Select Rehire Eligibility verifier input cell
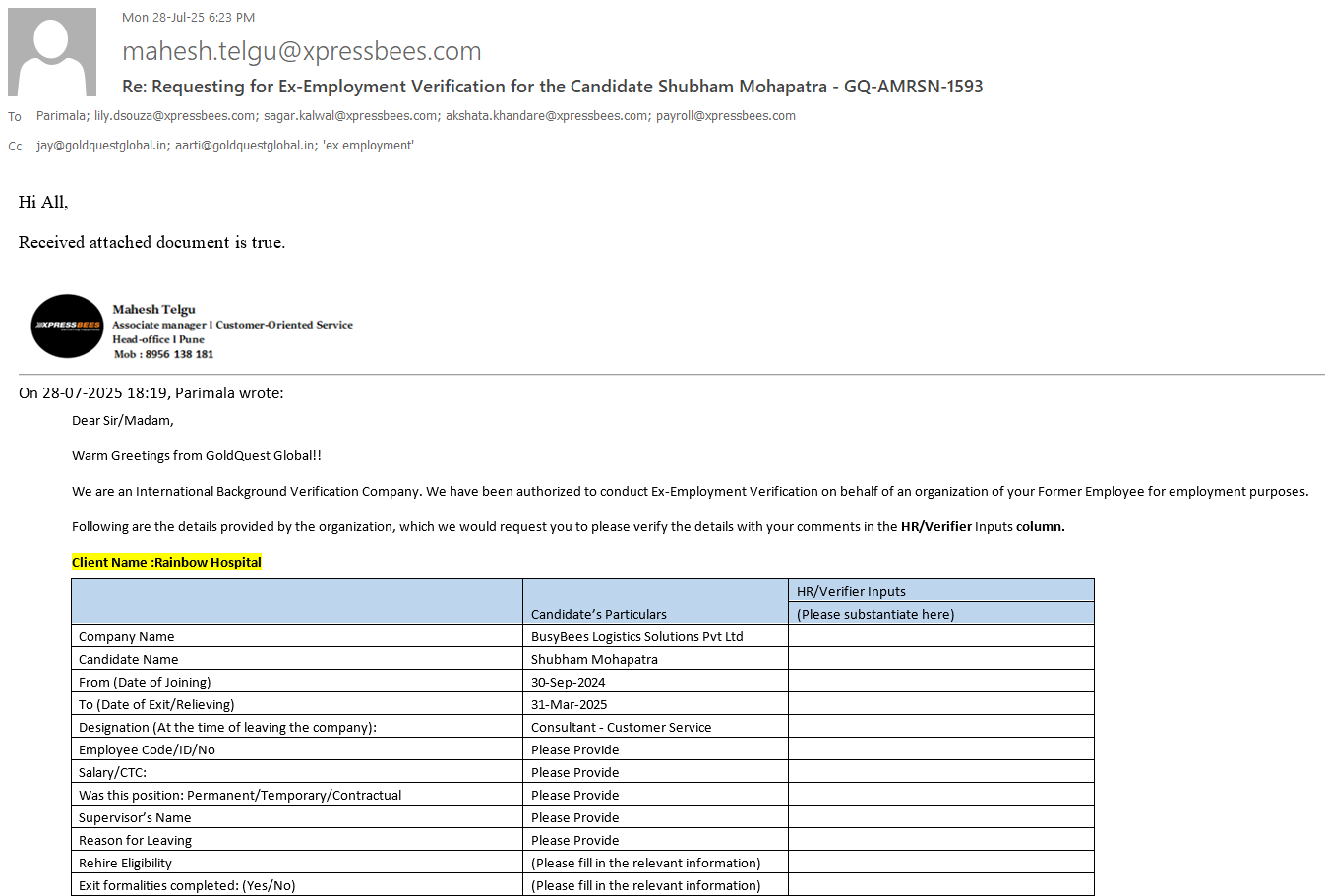1325x896 pixels. point(940,863)
